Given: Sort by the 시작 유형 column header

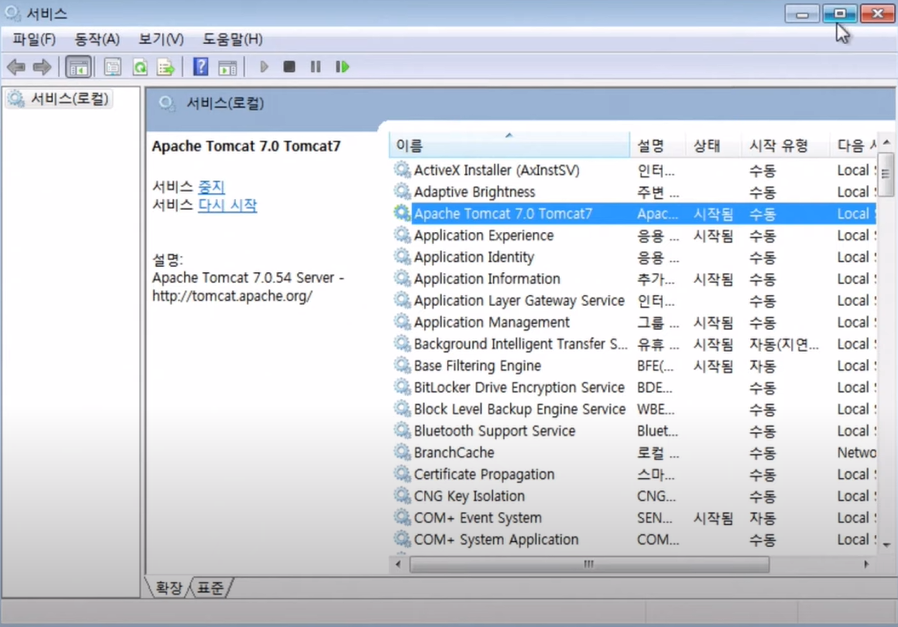Looking at the screenshot, I should (x=785, y=145).
